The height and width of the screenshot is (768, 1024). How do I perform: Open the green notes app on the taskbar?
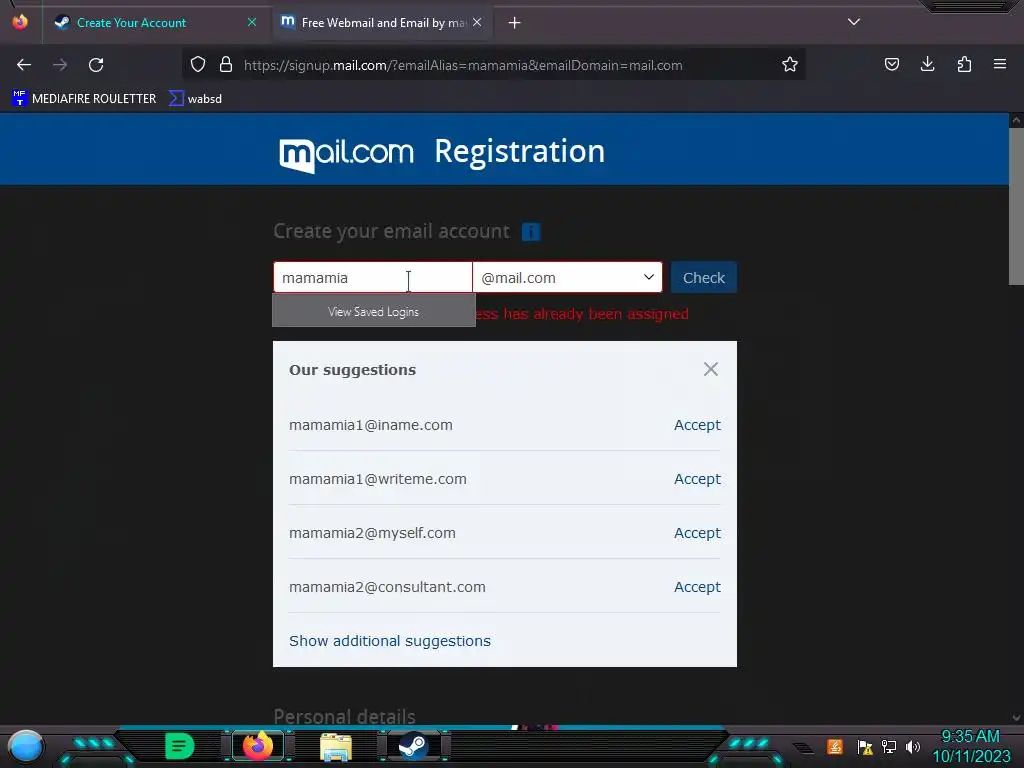(x=180, y=746)
